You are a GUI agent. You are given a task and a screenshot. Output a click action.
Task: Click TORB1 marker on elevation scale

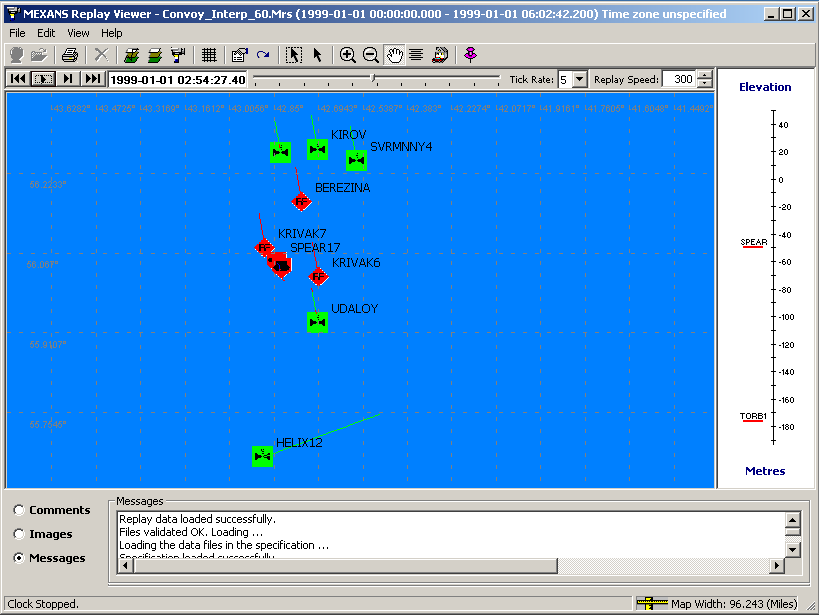[753, 416]
